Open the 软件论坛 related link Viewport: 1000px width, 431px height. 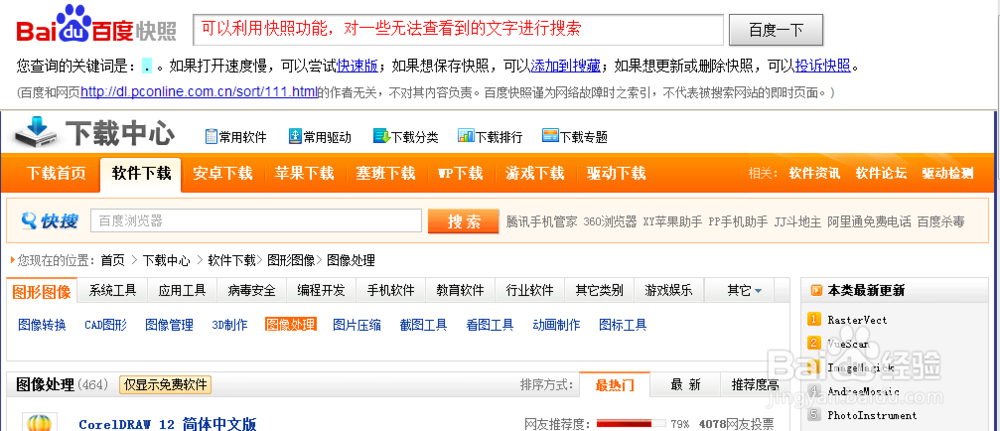coord(881,173)
